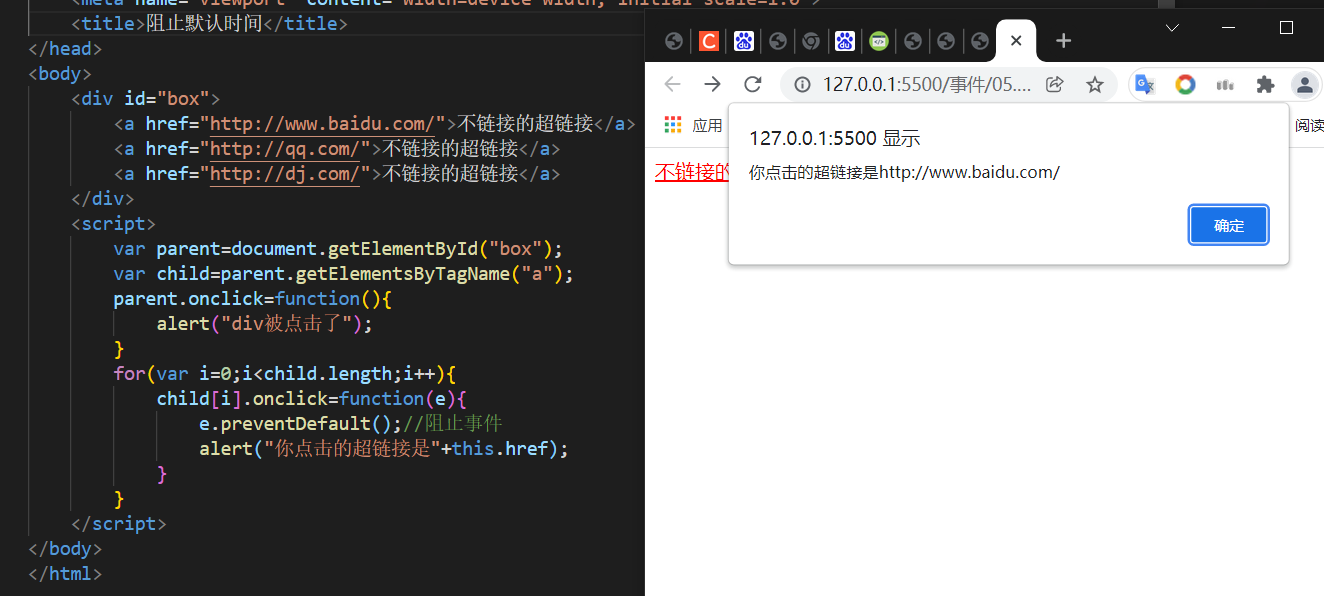Click var parent=document.getElementById line
Viewport: 1324px width, 596px height.
[339, 249]
